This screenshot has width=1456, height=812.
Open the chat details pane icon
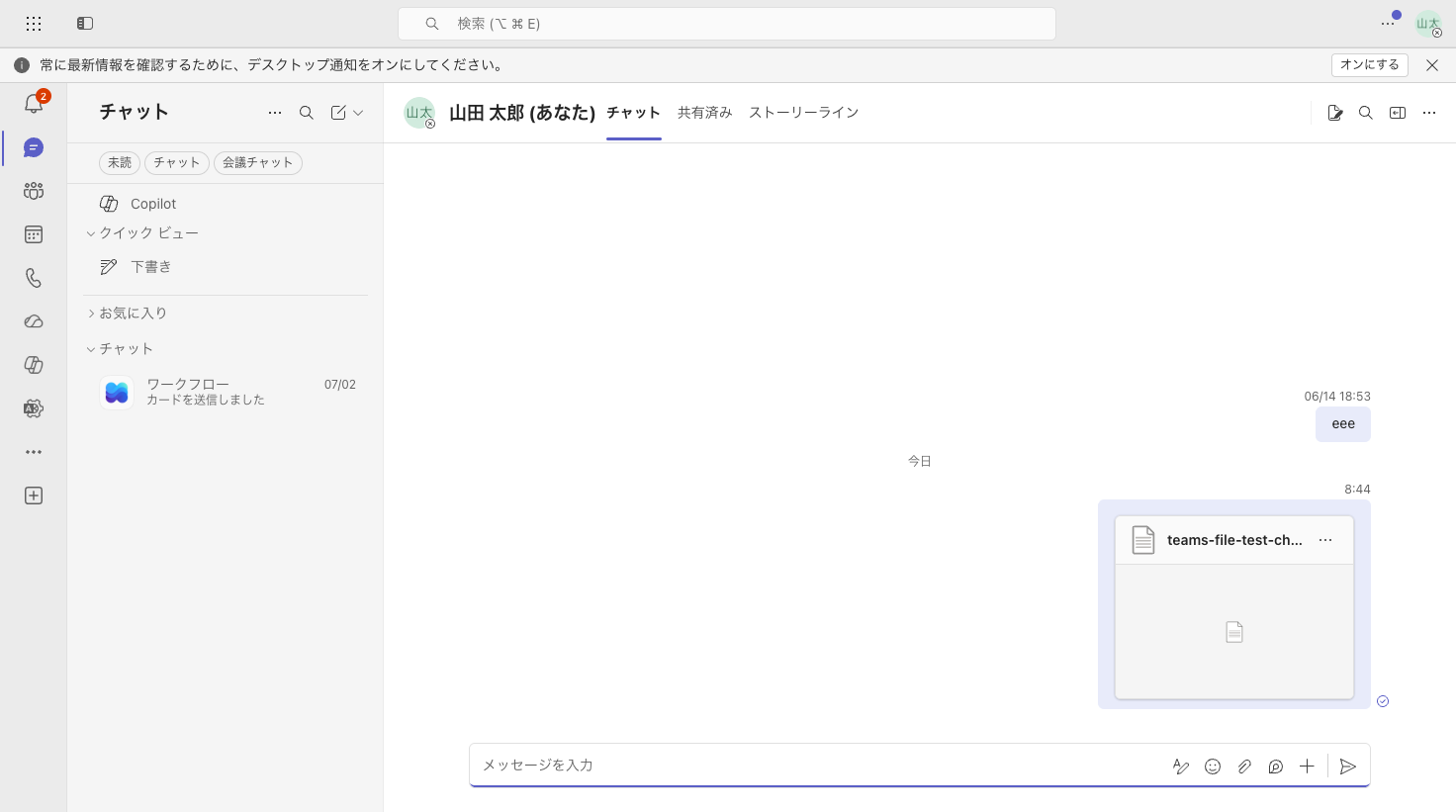click(x=1398, y=113)
